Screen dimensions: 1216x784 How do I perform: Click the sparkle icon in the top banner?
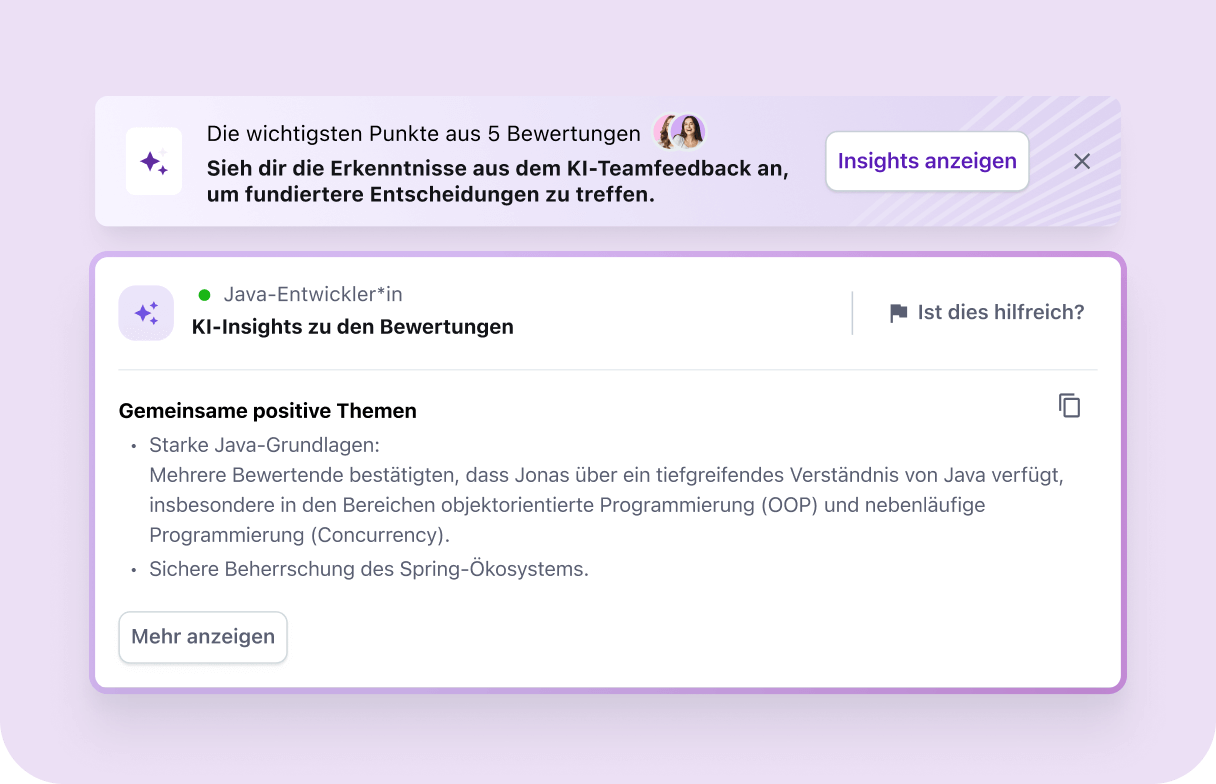click(153, 162)
